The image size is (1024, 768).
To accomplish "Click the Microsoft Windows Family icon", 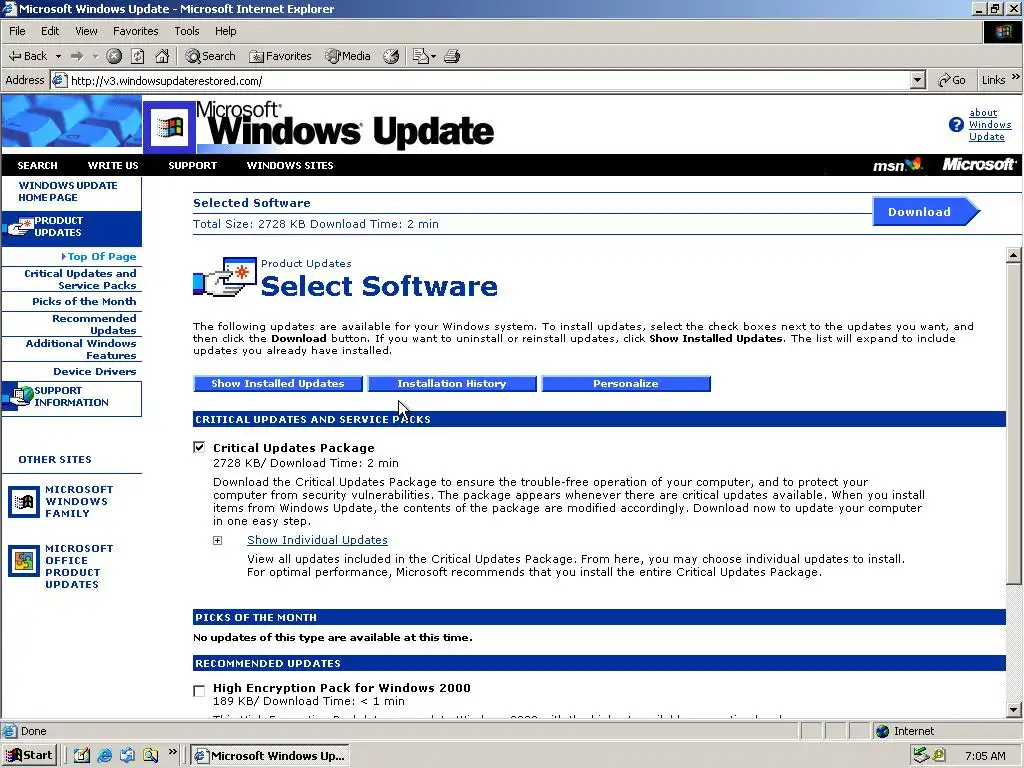I will point(24,502).
